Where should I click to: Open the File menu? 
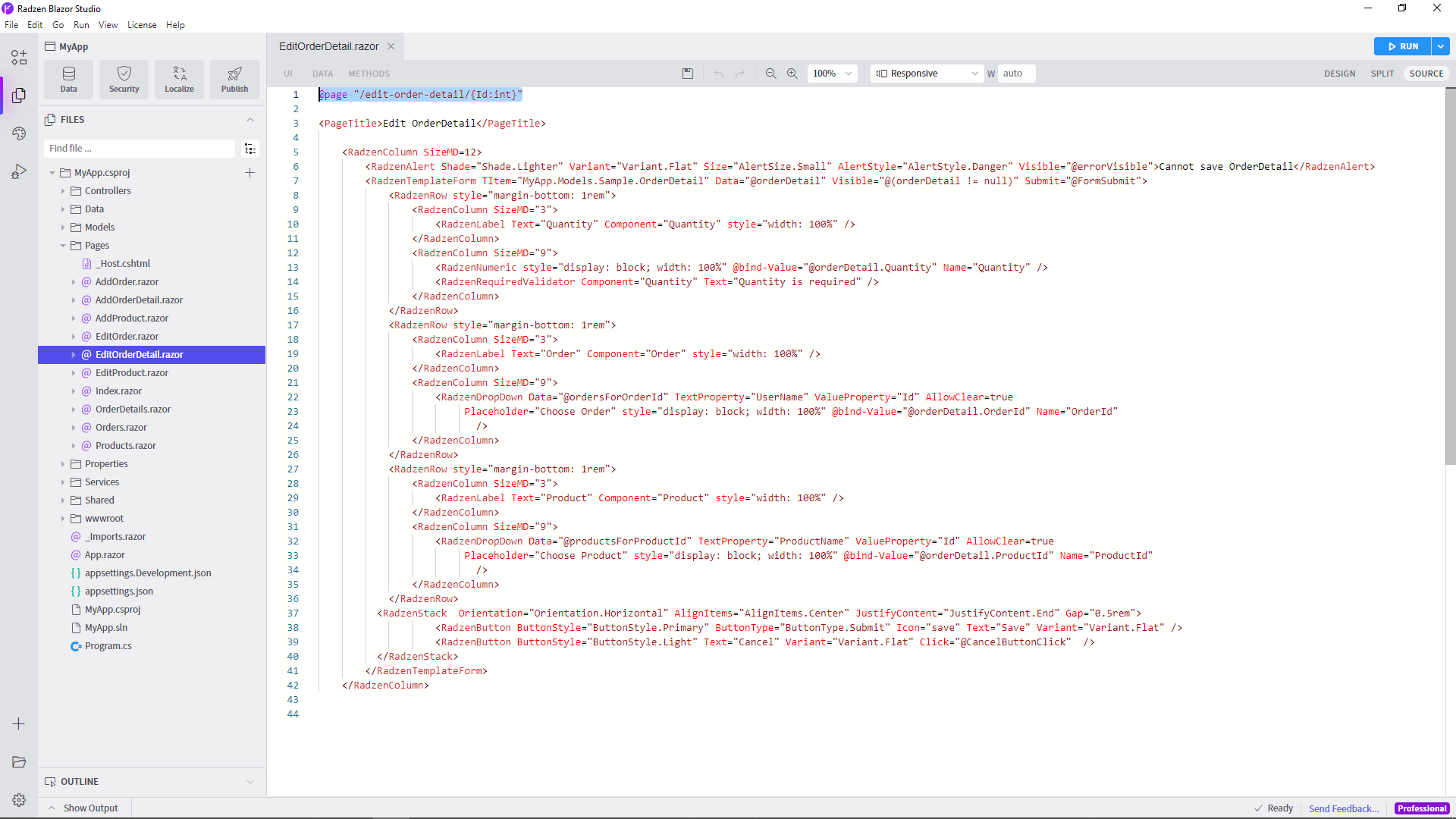(x=11, y=25)
